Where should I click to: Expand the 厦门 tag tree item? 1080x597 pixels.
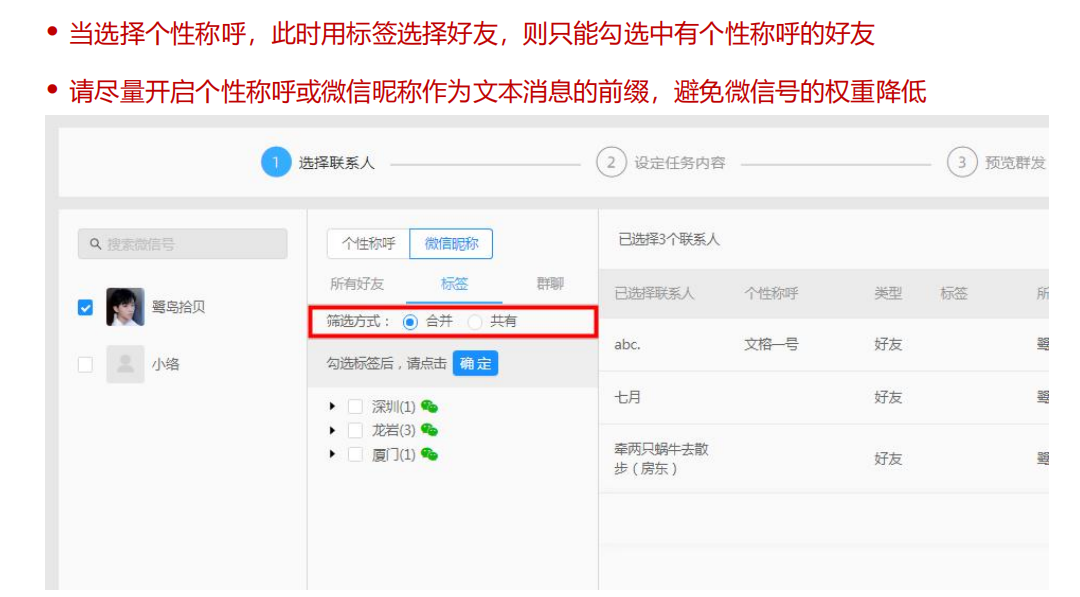tap(331, 455)
